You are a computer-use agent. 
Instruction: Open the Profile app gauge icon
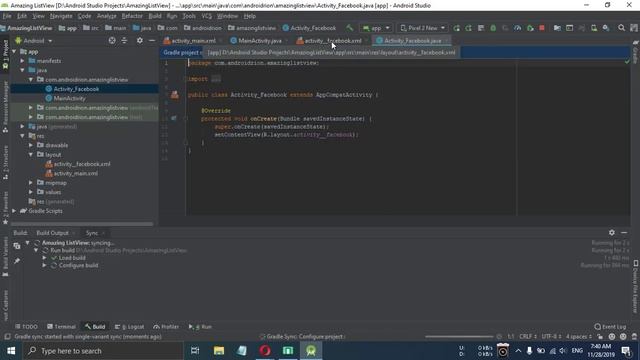point(518,28)
